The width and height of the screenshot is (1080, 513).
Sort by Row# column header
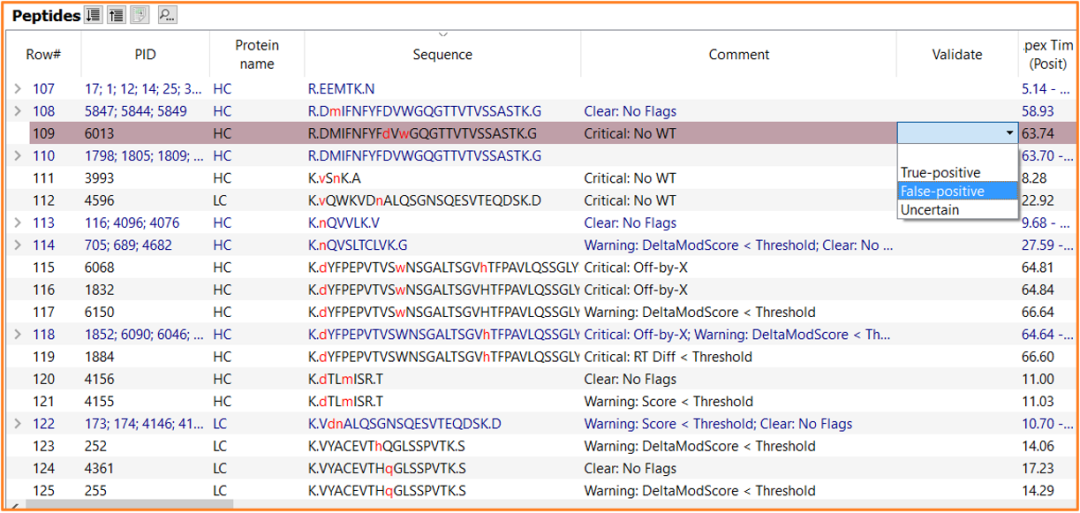[44, 54]
